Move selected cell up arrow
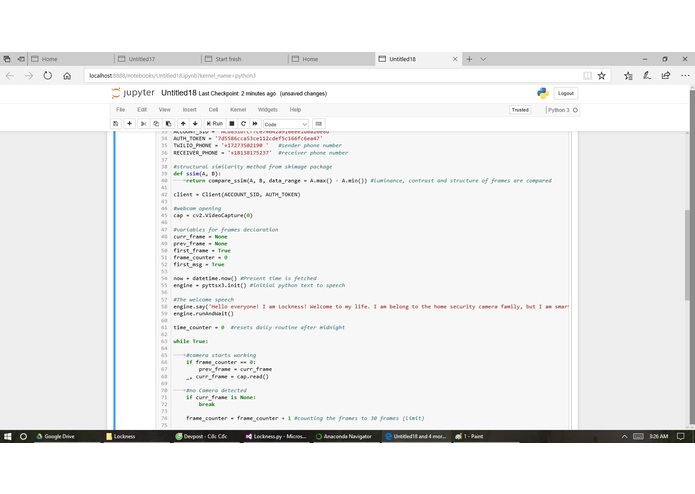 click(183, 124)
